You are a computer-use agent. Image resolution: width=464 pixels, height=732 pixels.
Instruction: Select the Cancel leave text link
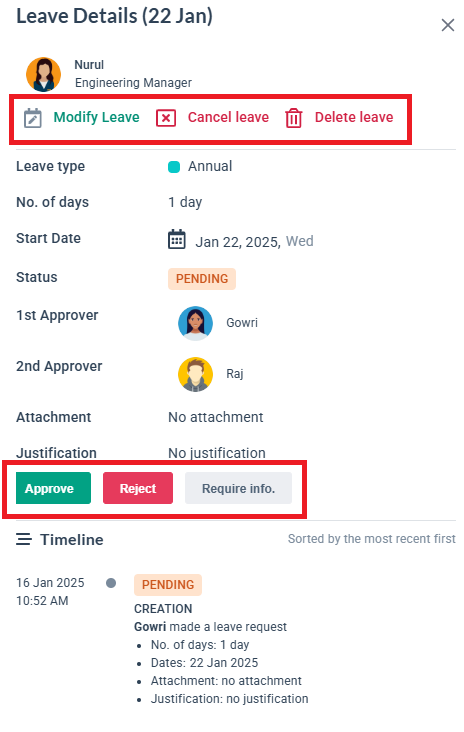tap(228, 117)
